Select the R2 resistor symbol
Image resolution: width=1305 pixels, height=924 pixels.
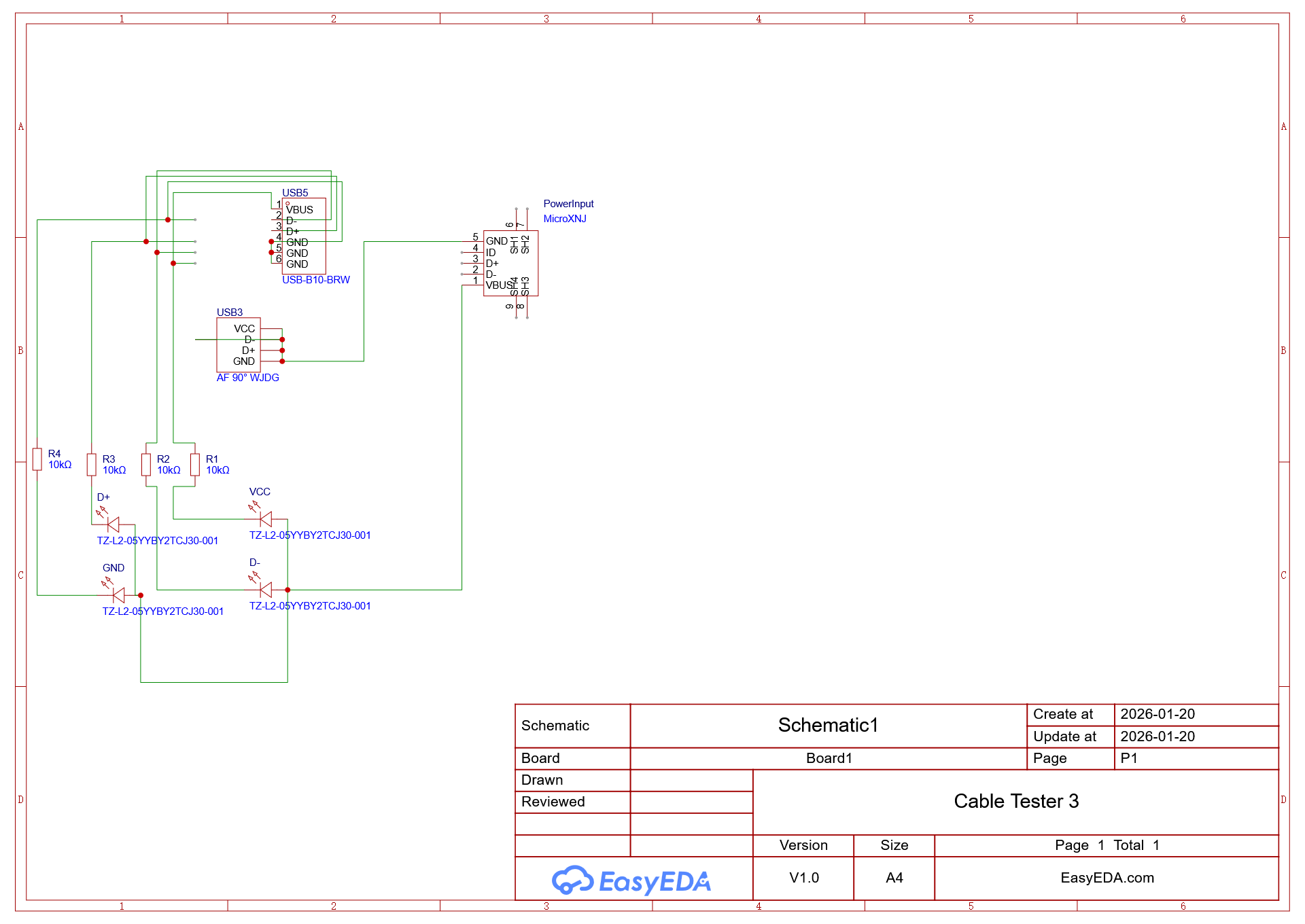tap(146, 465)
